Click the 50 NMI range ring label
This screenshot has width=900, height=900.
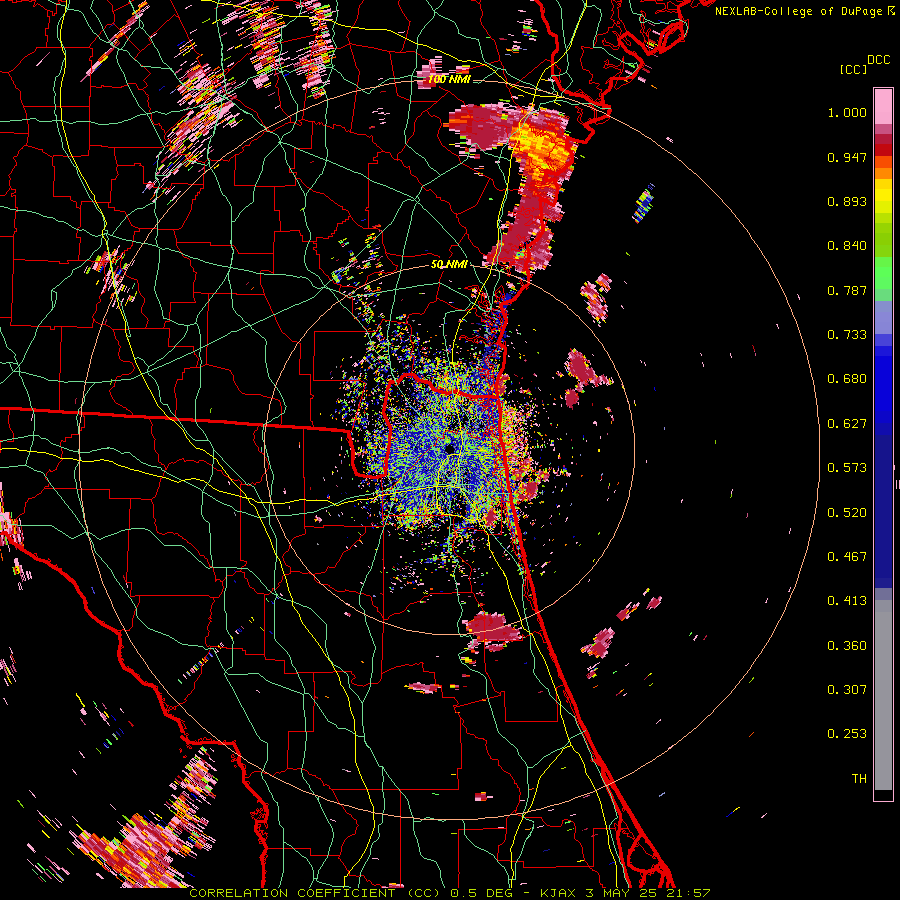pos(449,264)
